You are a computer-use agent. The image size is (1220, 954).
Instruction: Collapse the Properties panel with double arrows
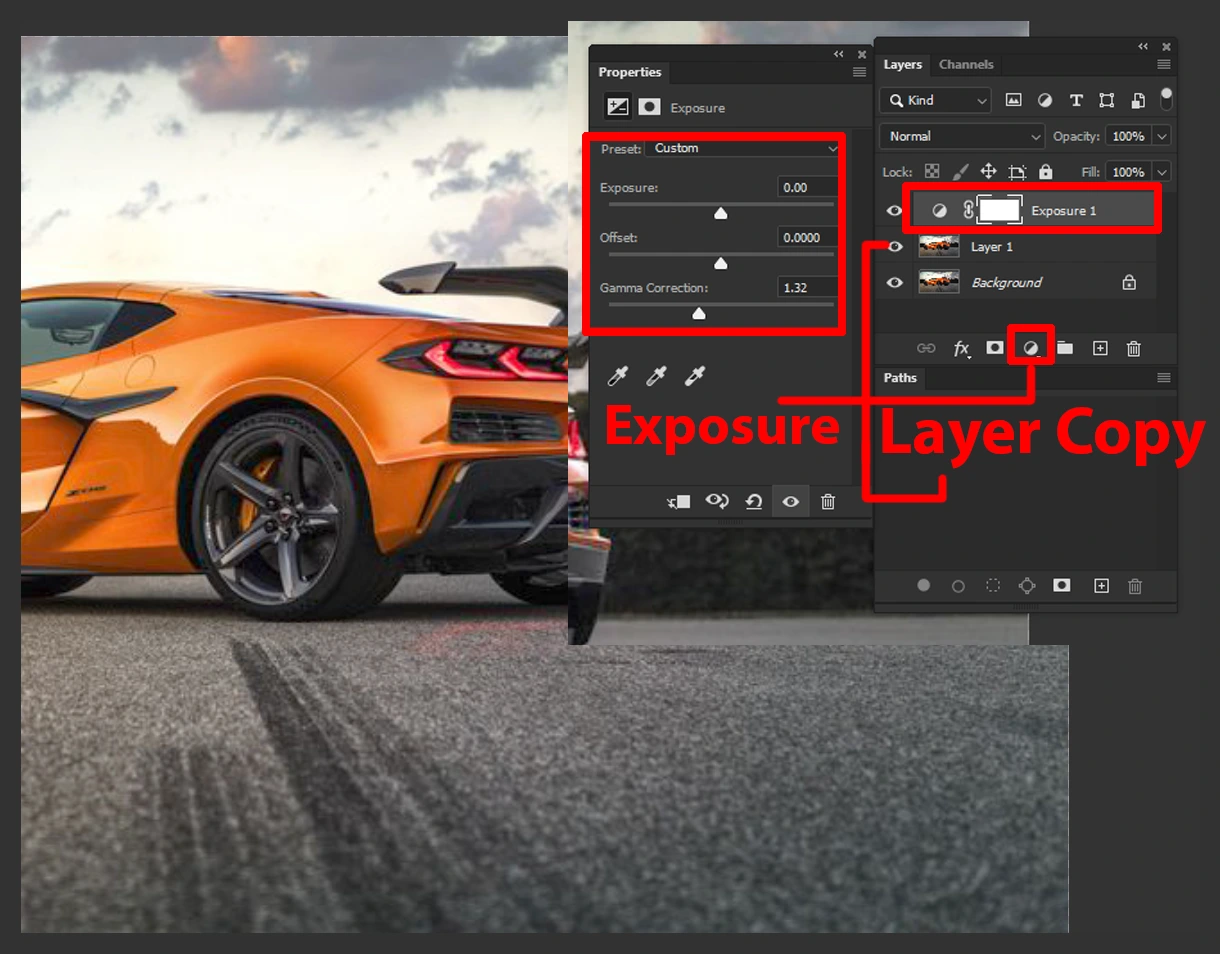click(838, 54)
